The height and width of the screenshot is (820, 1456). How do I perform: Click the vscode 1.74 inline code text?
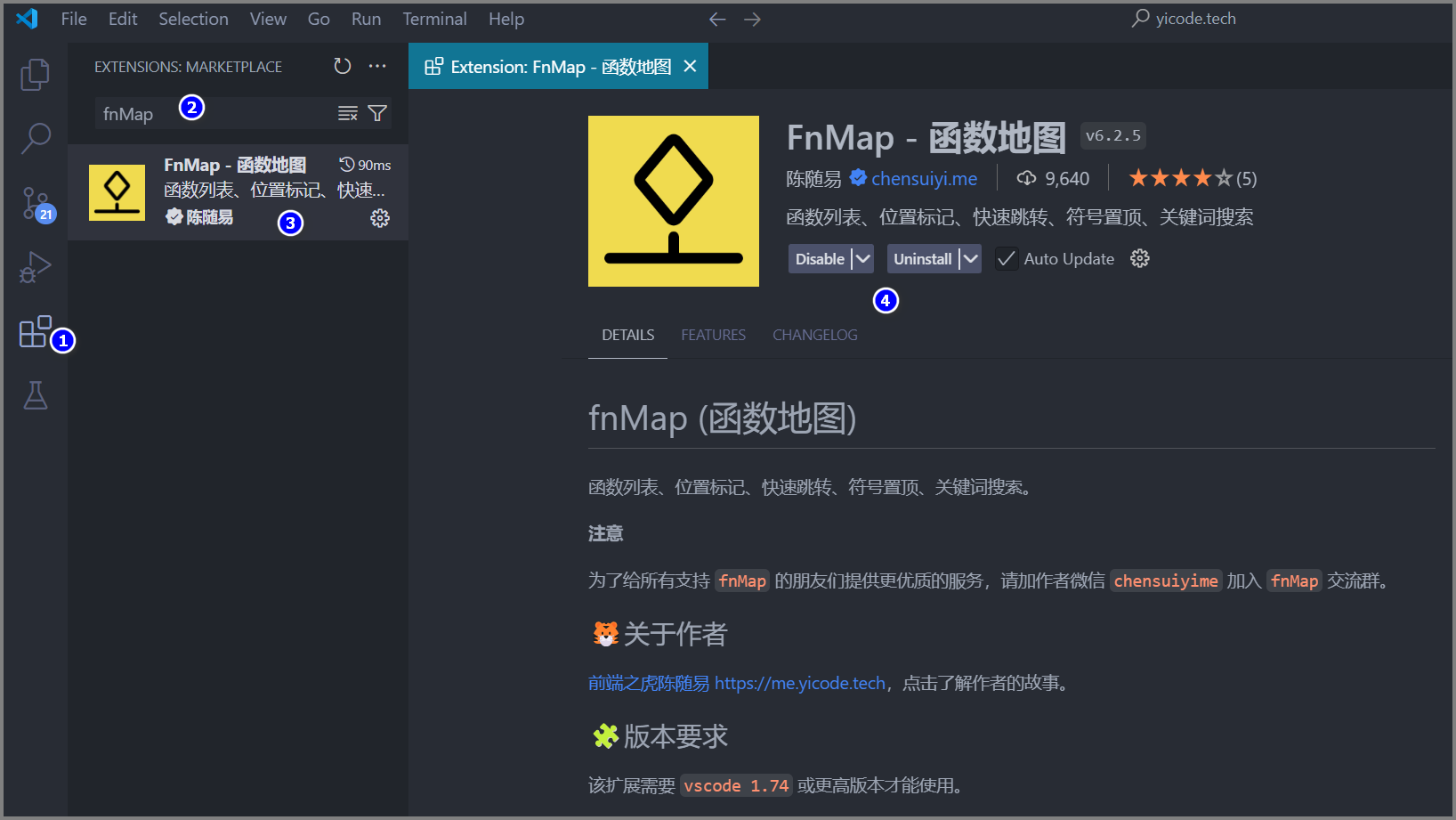click(736, 785)
